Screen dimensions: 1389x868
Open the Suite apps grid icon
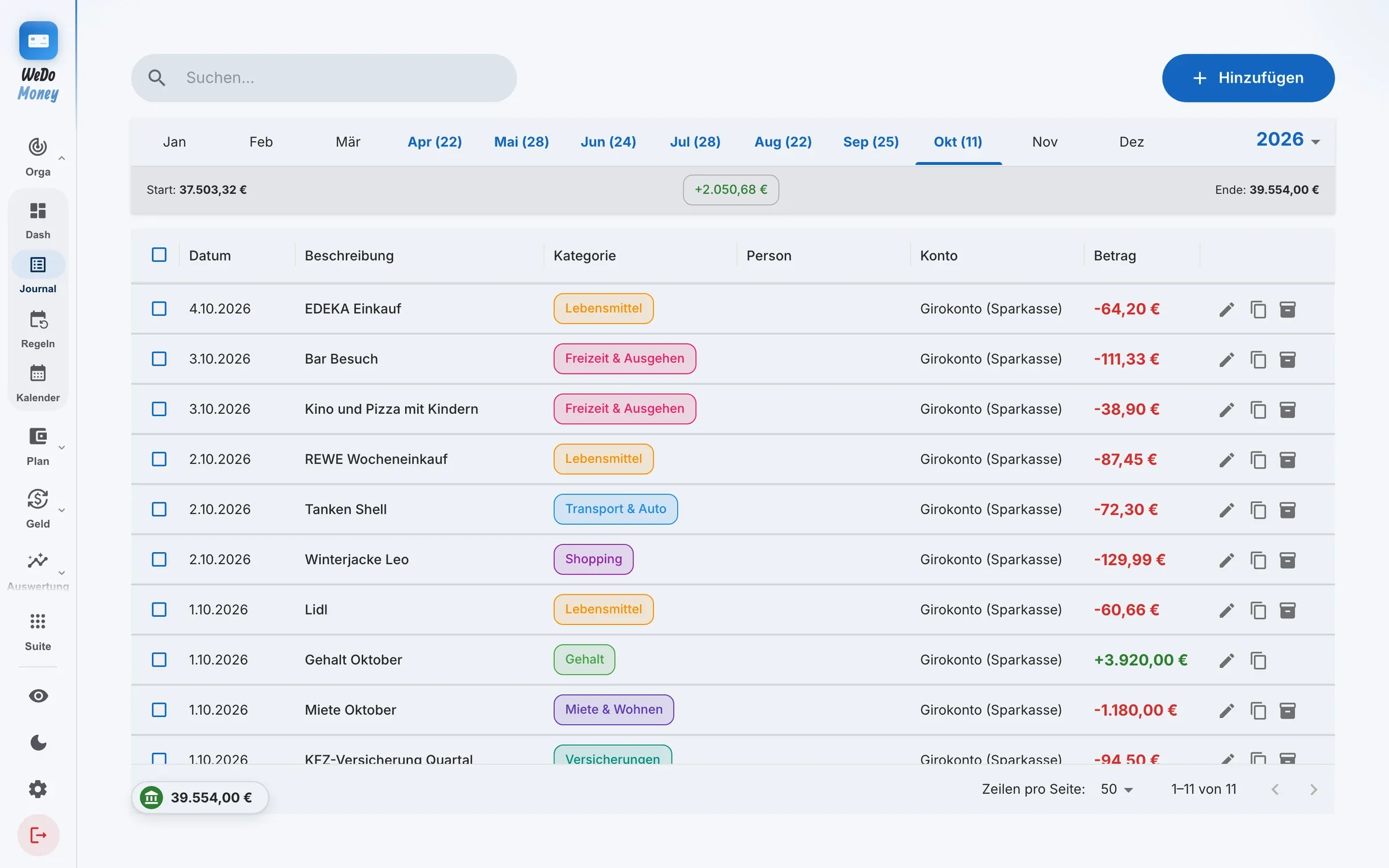pyautogui.click(x=38, y=621)
